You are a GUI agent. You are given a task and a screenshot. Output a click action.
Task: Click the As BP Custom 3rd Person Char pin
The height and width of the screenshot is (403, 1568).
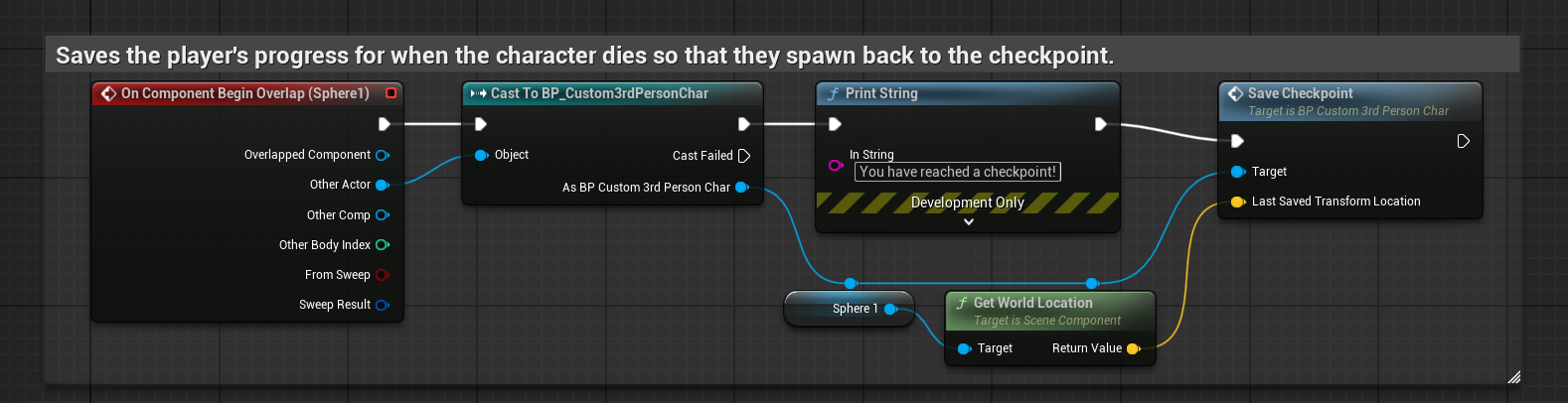[x=741, y=188]
